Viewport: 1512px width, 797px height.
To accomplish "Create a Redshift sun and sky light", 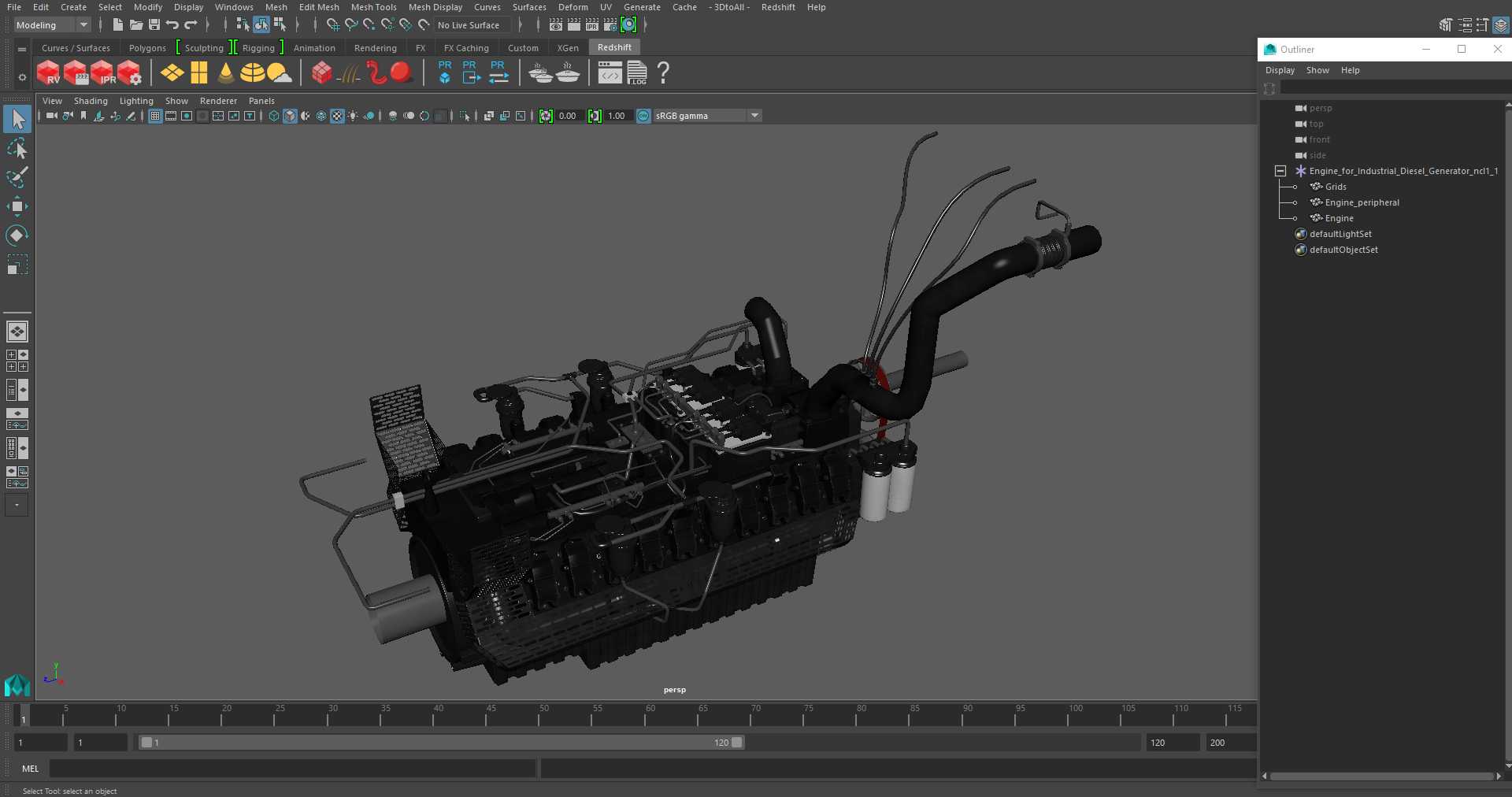I will [x=279, y=73].
